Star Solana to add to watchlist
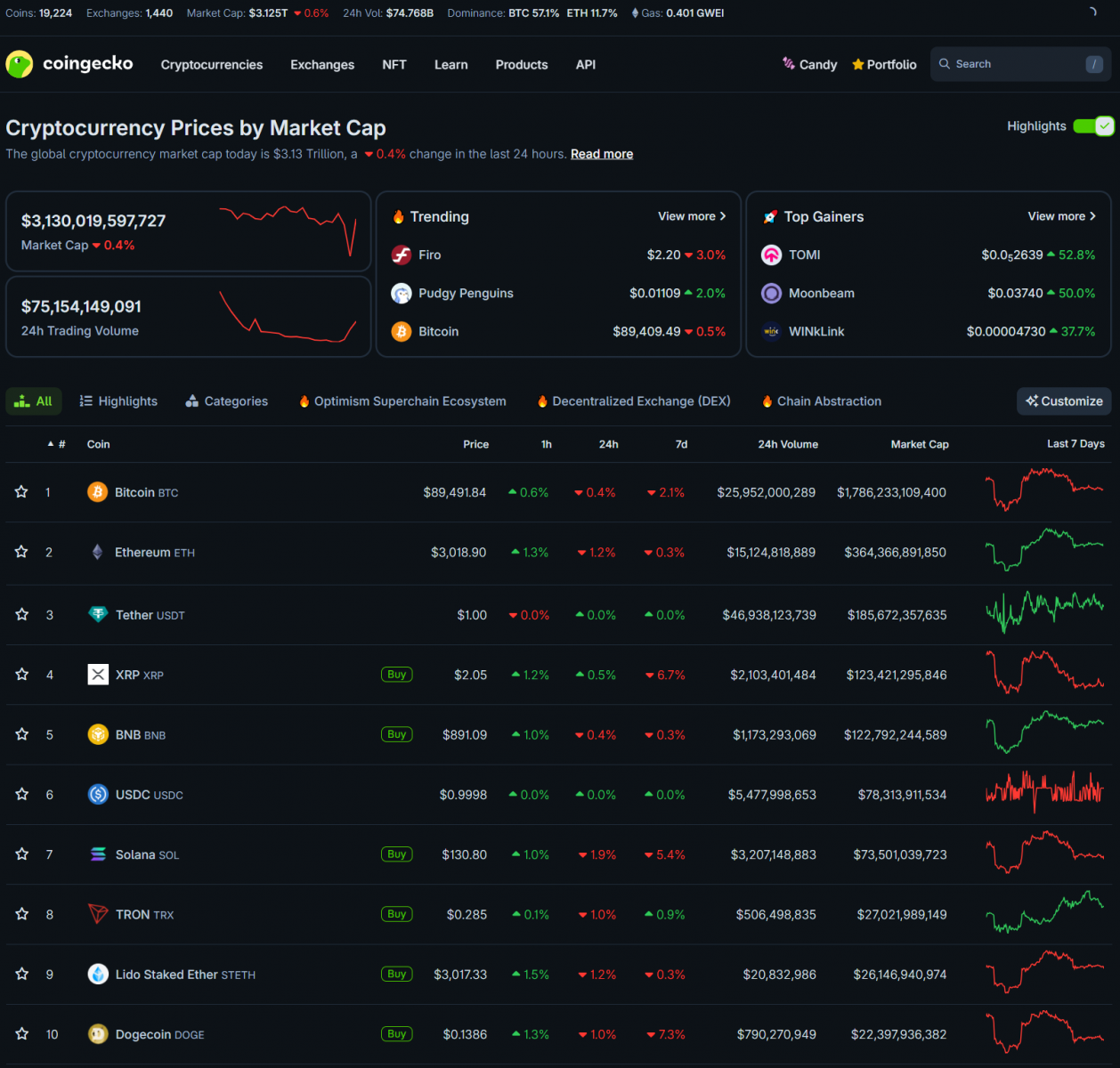 click(x=21, y=854)
